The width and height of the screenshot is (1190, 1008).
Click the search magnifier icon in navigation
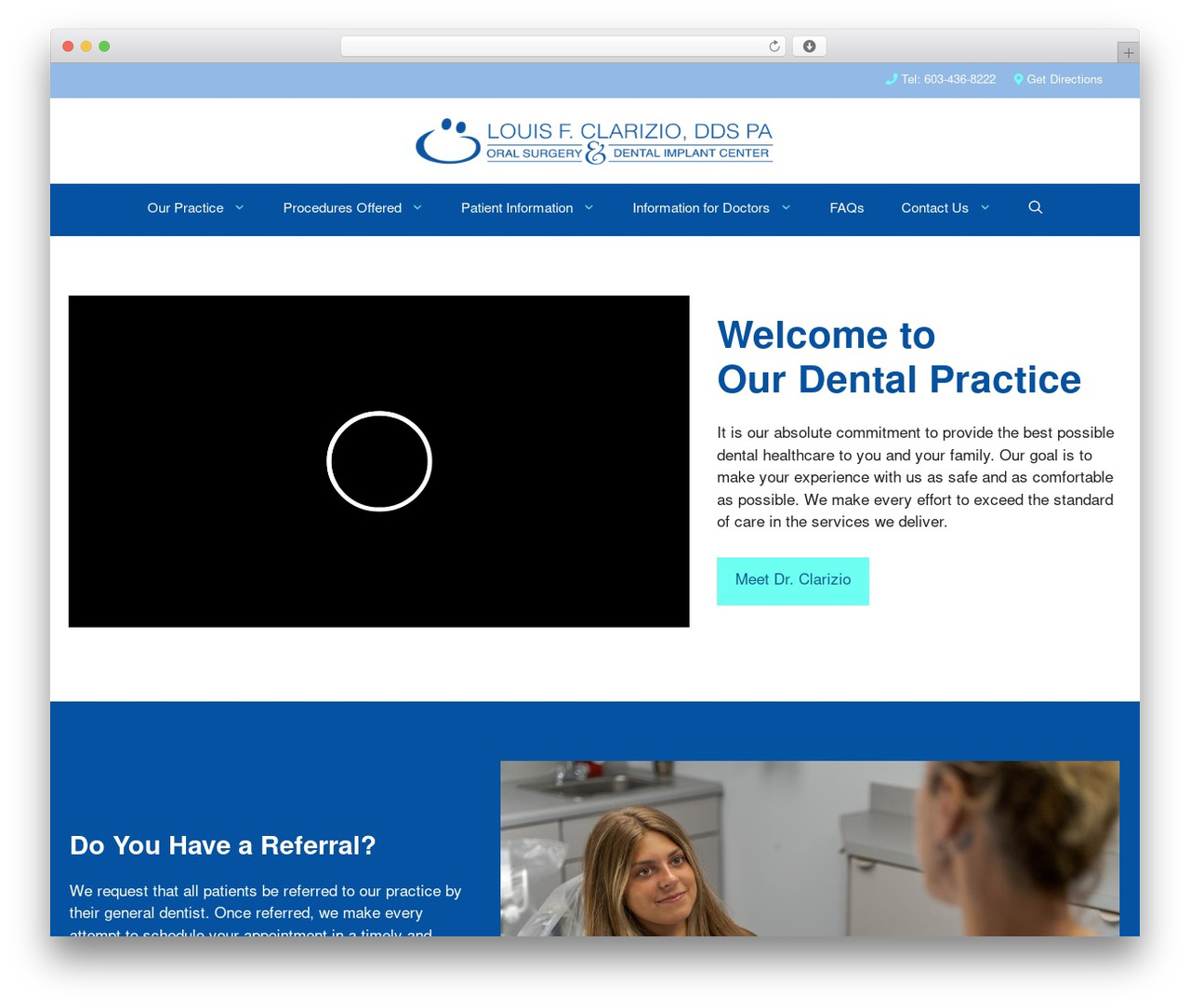click(x=1035, y=207)
